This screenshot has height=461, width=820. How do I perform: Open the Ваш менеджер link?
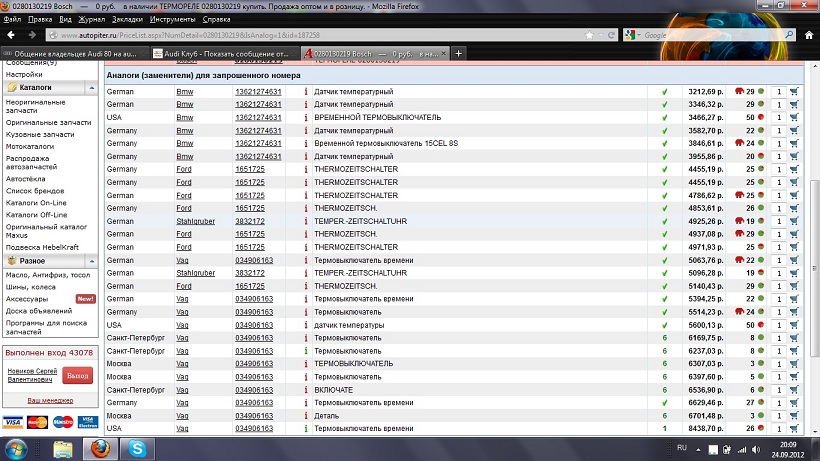[47, 399]
